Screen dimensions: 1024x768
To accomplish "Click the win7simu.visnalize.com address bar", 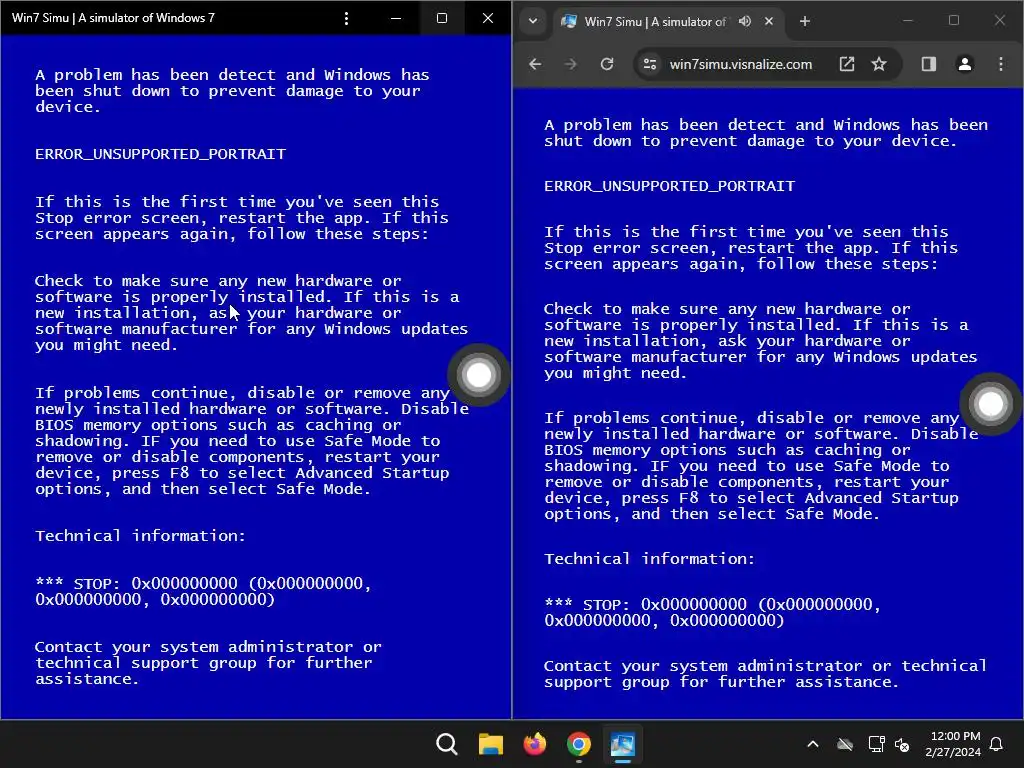I will point(741,64).
